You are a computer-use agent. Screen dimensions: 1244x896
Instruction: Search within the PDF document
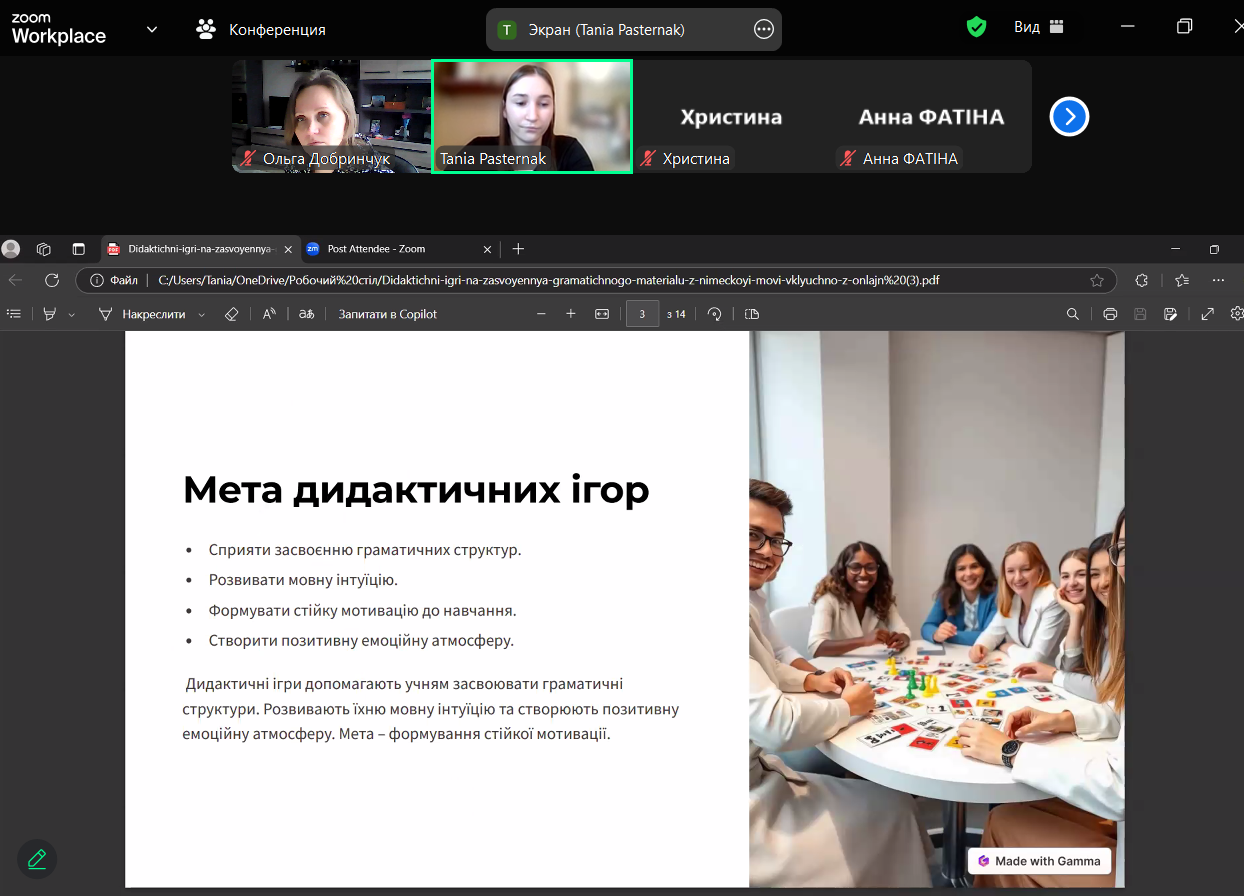[1073, 314]
